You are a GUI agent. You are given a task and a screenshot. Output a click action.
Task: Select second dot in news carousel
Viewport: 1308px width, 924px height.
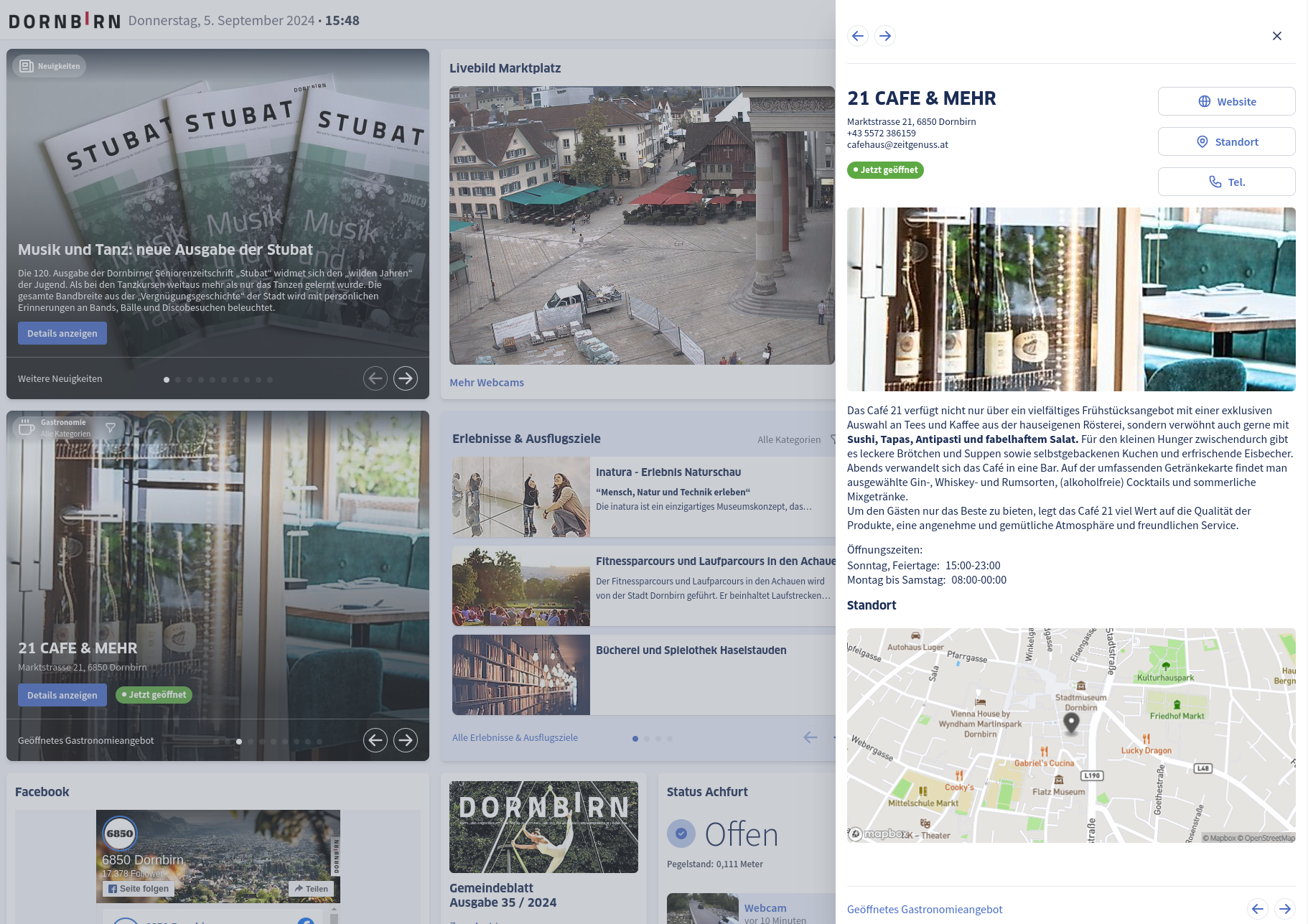(x=178, y=380)
